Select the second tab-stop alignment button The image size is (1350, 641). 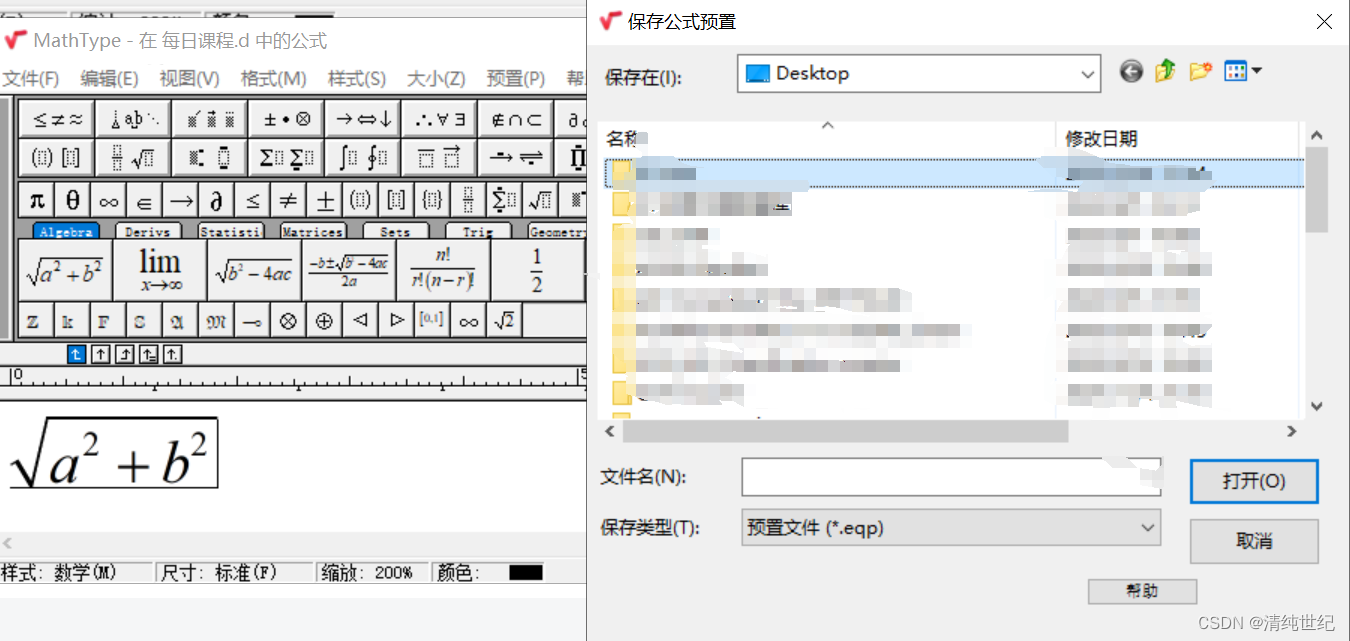point(101,354)
